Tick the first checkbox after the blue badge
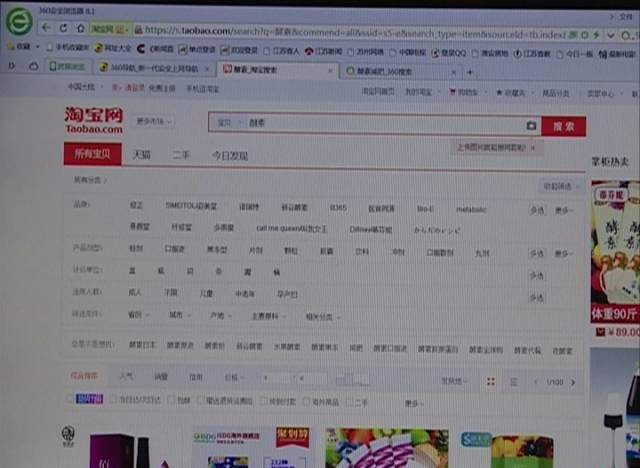The width and height of the screenshot is (640, 468). pyautogui.click(x=113, y=399)
